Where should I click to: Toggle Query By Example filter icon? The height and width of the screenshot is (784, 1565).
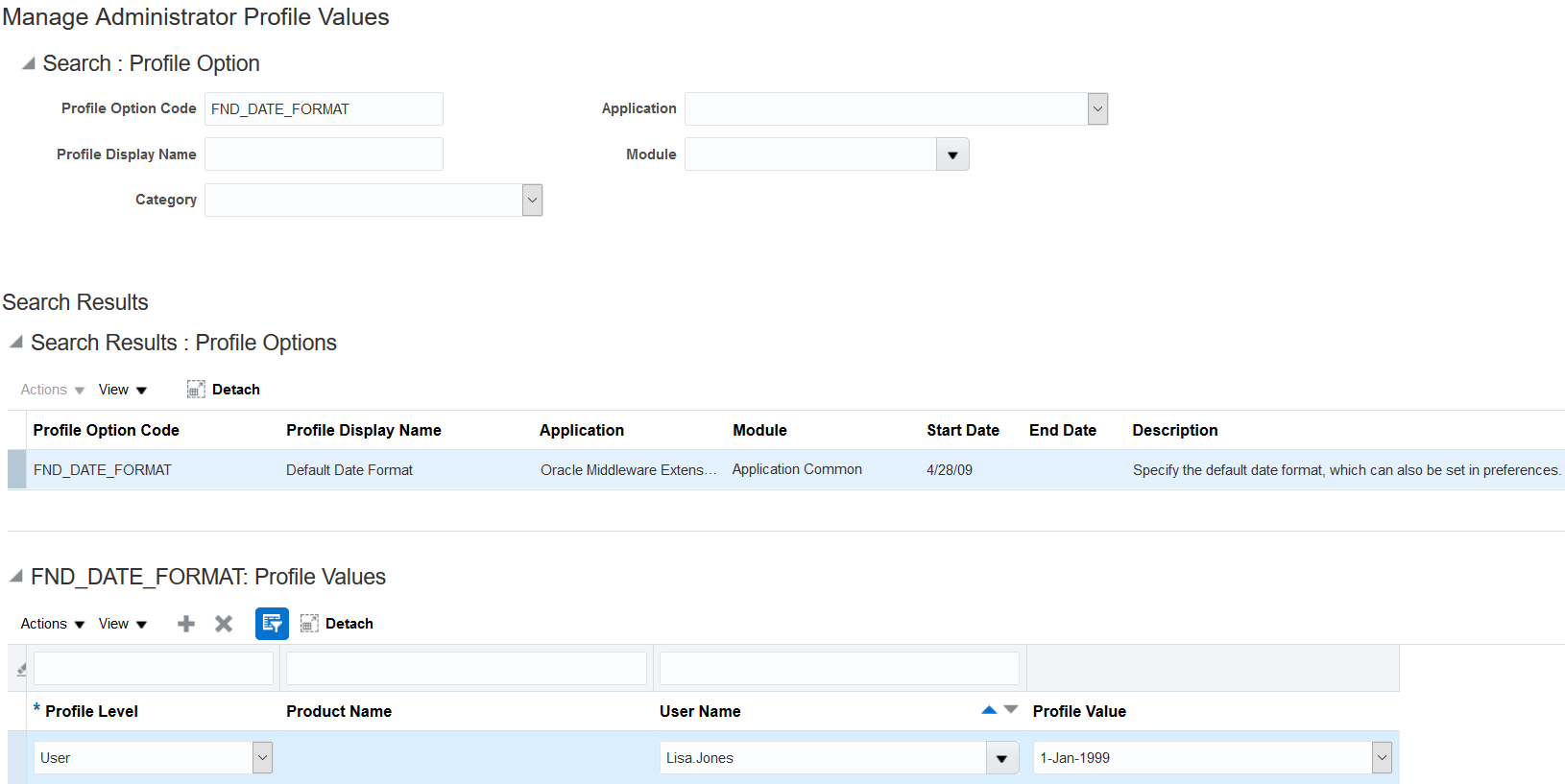point(272,624)
